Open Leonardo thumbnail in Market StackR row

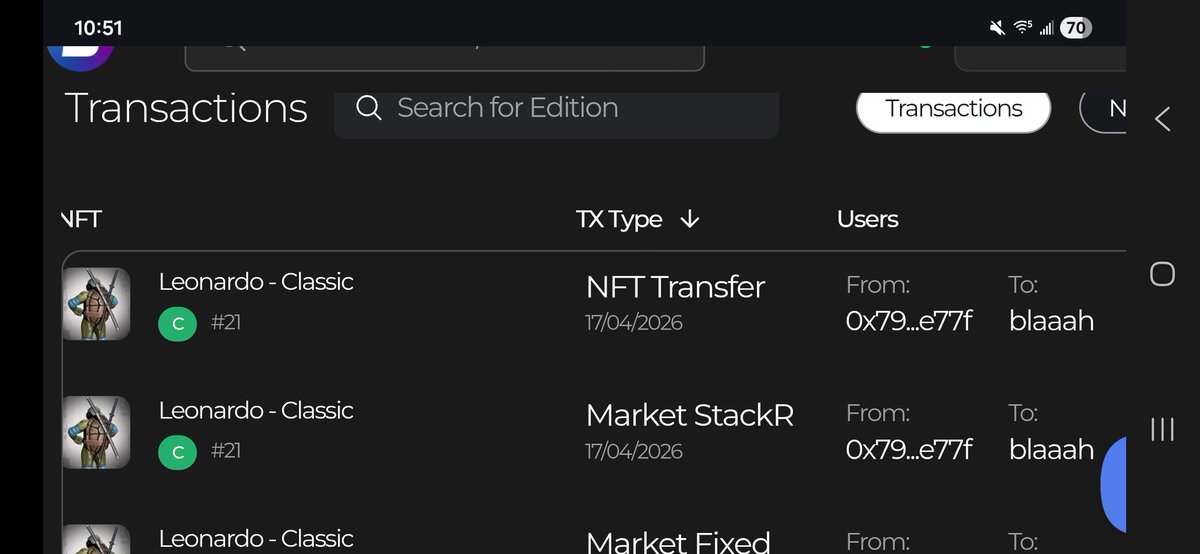point(97,432)
